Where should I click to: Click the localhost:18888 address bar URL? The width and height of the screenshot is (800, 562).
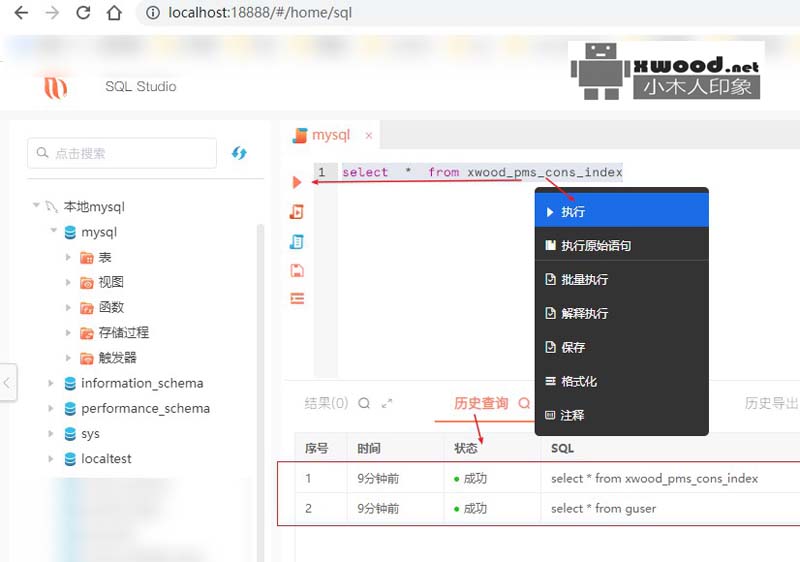pyautogui.click(x=260, y=13)
